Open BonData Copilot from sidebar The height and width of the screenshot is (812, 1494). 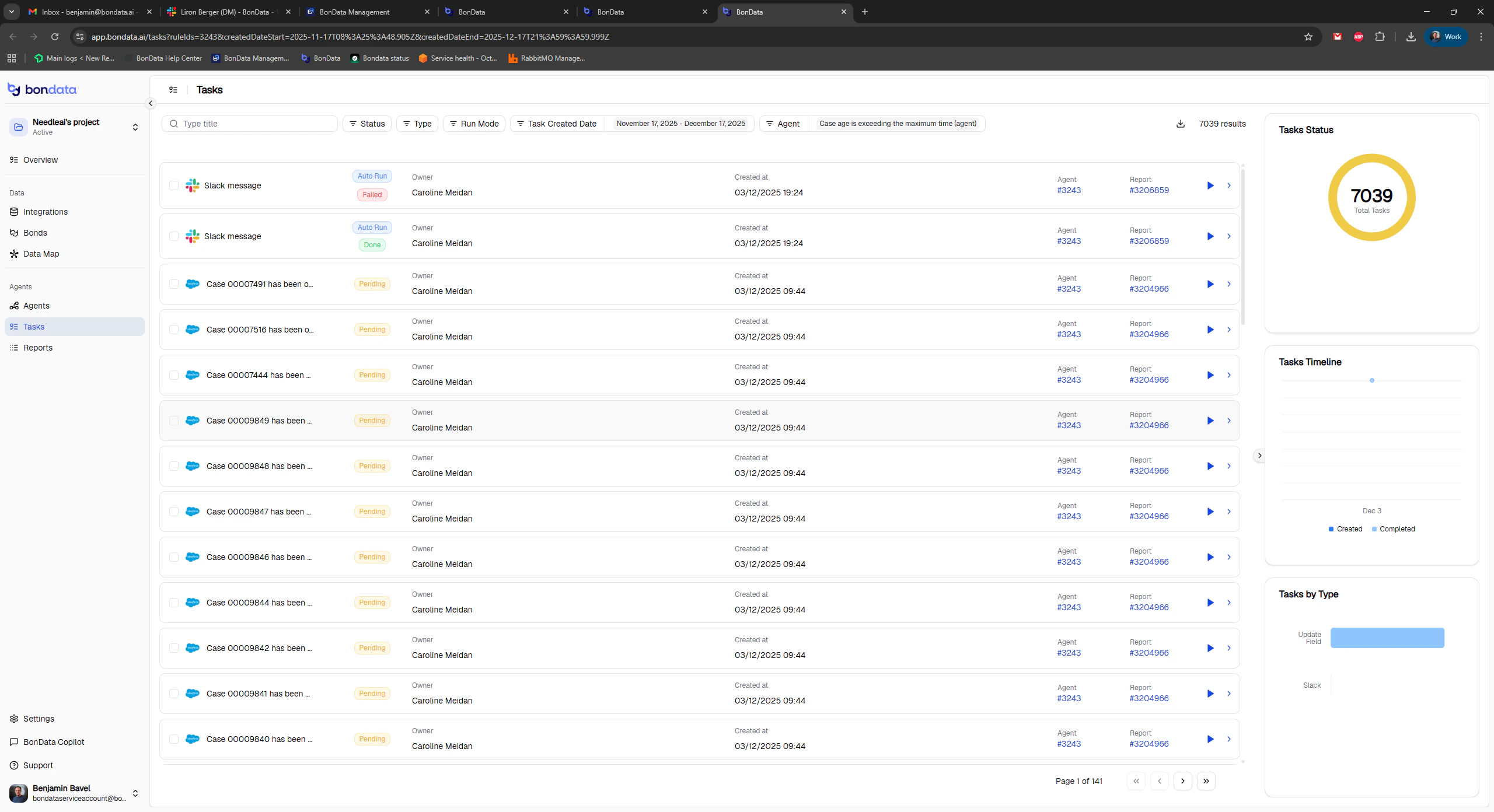[x=54, y=742]
